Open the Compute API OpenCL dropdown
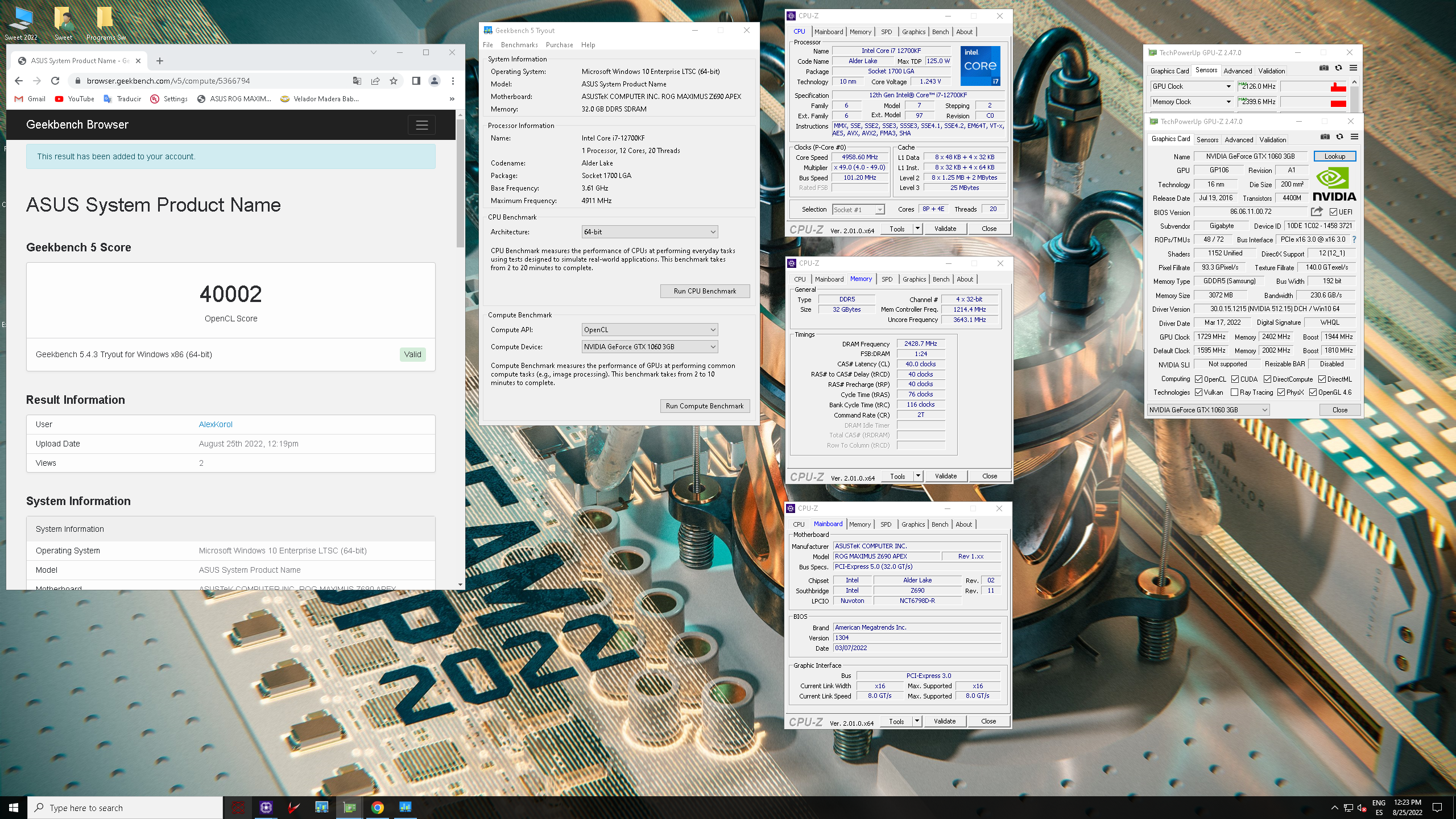The height and width of the screenshot is (819, 1456). coord(650,330)
